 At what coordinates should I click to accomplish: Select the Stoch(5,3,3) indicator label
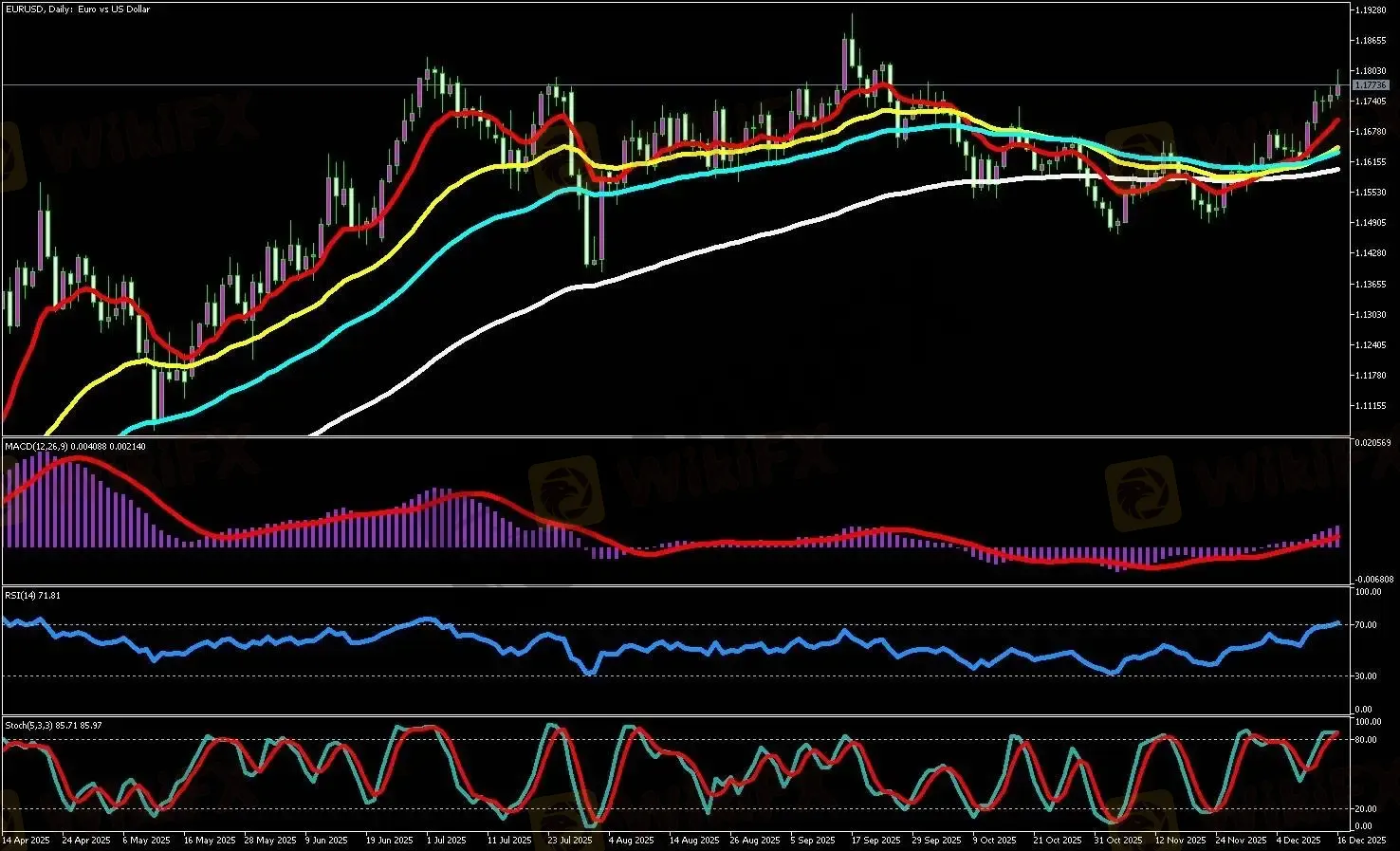[53, 725]
